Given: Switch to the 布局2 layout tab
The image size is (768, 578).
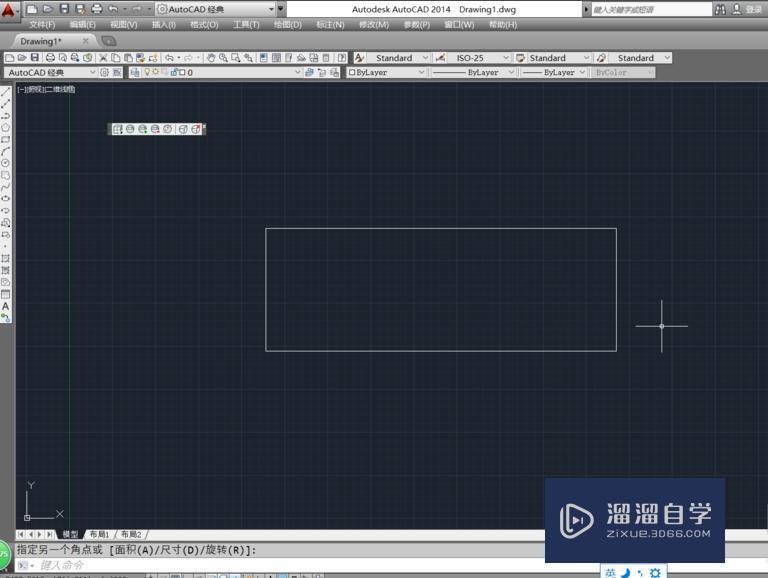Looking at the screenshot, I should [131, 534].
